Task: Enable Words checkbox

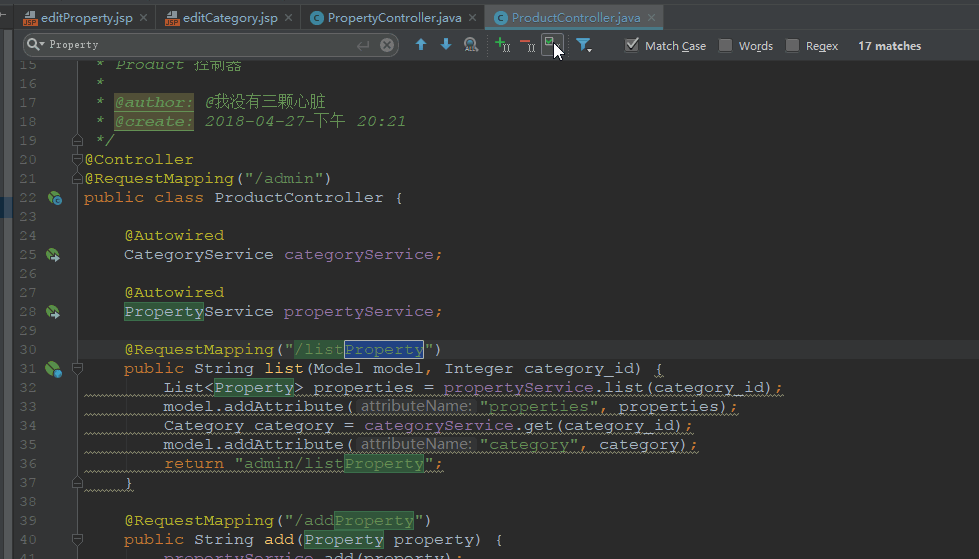Action: pos(726,45)
